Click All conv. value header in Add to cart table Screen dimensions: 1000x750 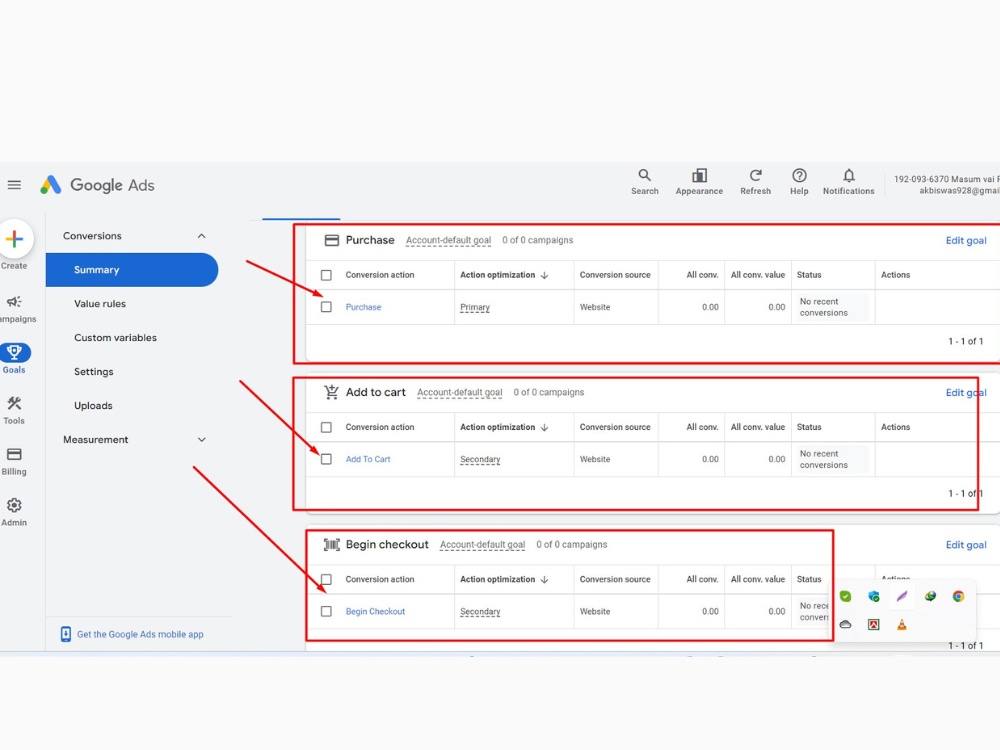tap(758, 427)
